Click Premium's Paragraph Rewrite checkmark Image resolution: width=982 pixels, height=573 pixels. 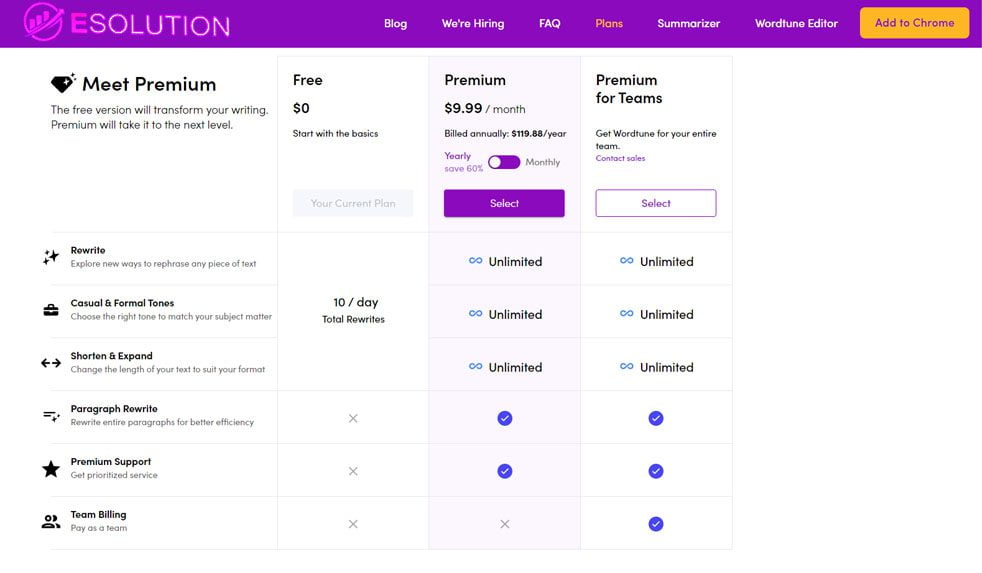pyautogui.click(x=504, y=418)
